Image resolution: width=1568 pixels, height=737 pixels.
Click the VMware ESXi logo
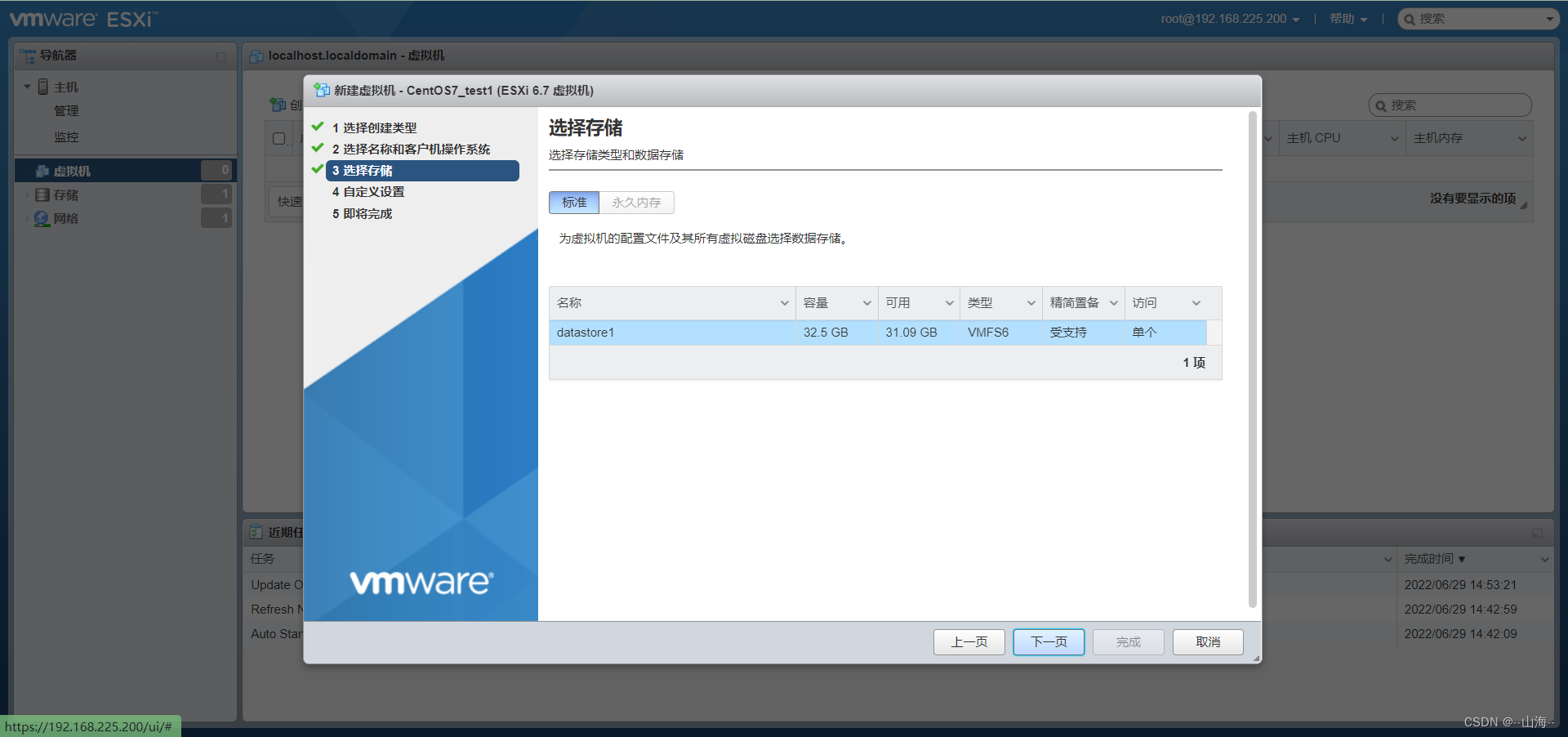coord(83,18)
